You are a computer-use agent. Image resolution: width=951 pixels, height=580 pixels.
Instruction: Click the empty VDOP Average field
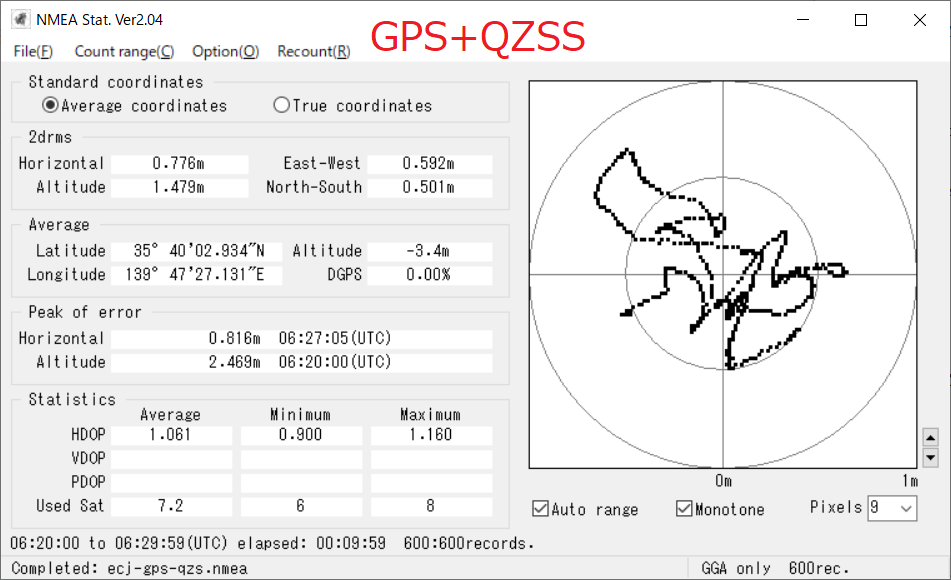[x=172, y=459]
